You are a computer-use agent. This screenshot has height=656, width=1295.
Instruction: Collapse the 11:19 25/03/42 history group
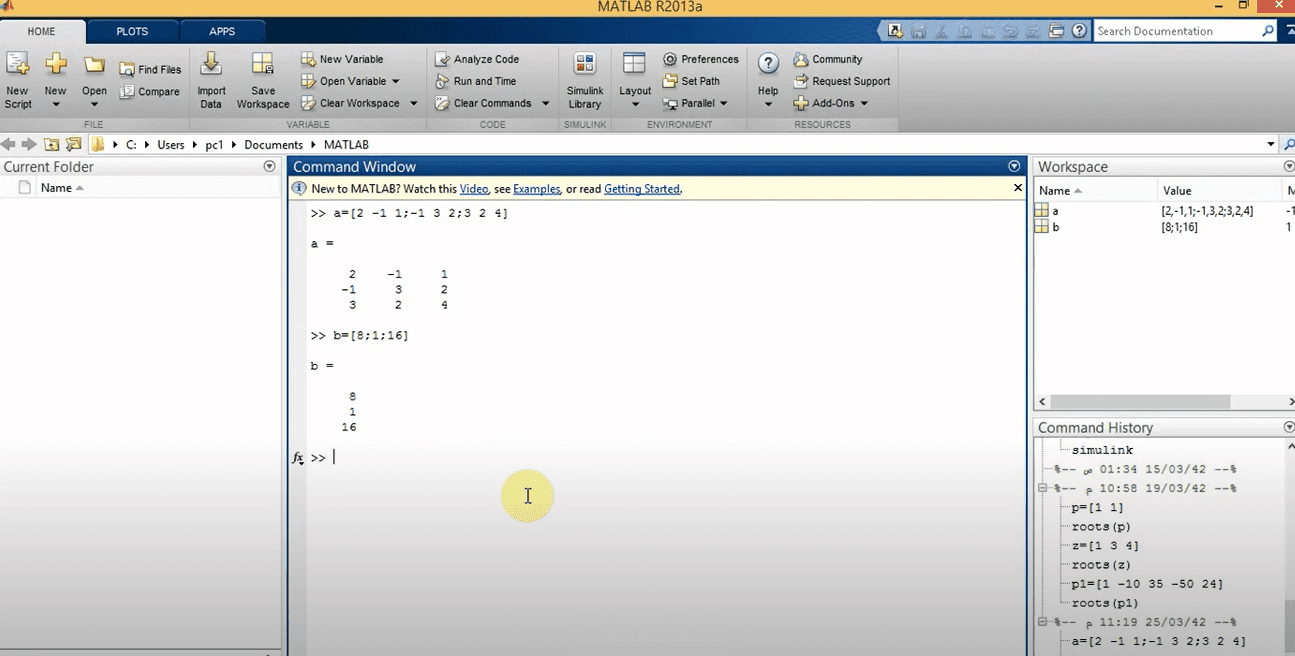coord(1042,622)
